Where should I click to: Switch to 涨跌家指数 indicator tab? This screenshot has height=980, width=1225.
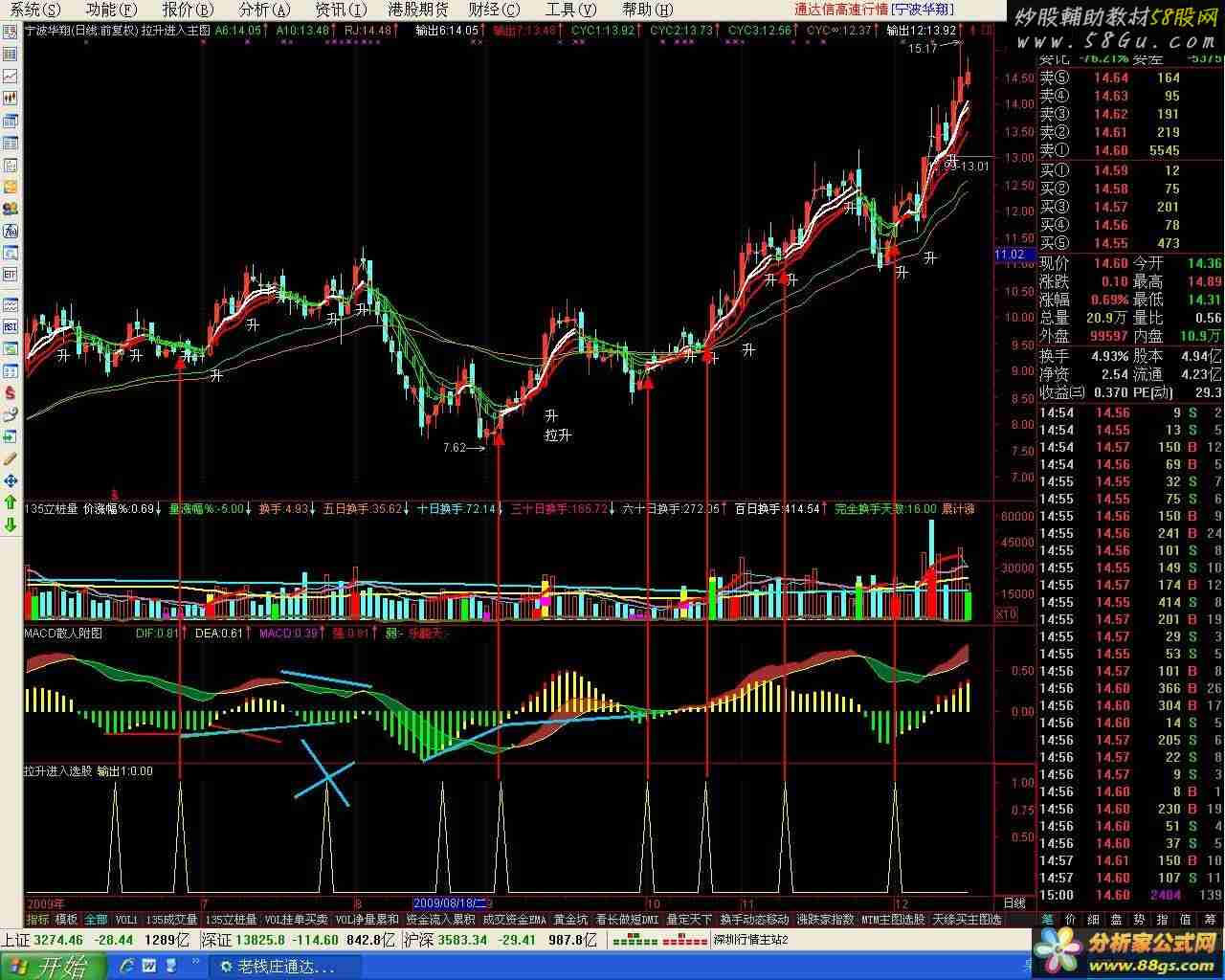(826, 919)
